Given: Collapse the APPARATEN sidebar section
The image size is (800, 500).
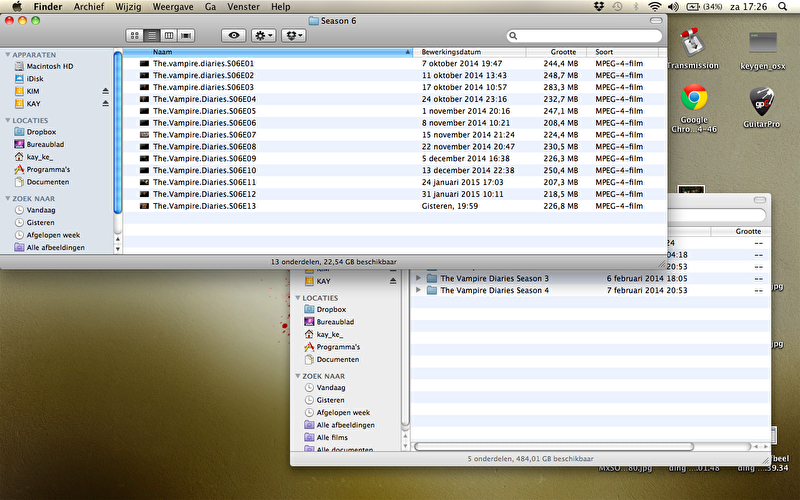Looking at the screenshot, I should click(x=7, y=54).
